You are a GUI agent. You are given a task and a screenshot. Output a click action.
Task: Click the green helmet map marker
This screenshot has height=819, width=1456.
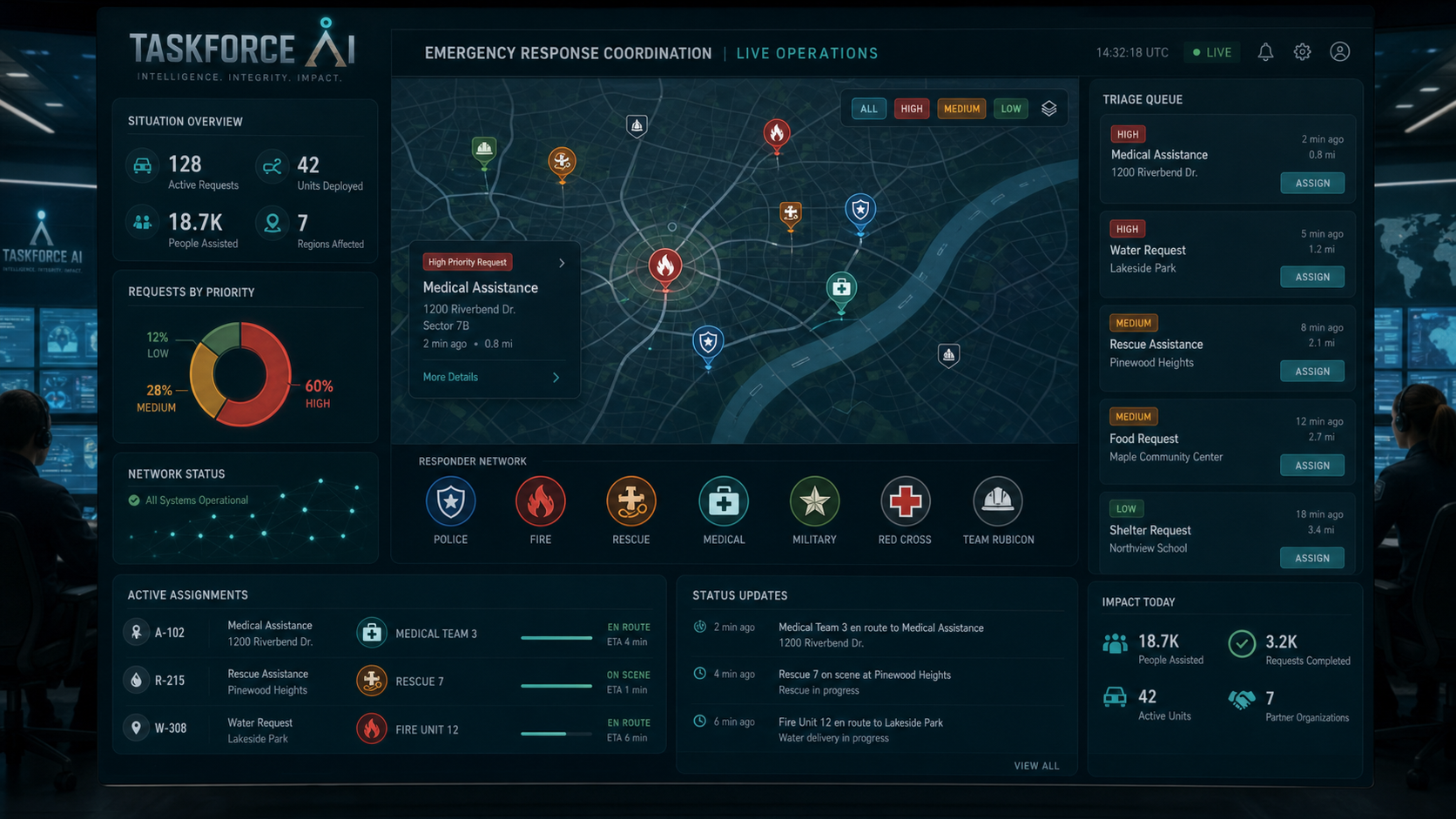[x=484, y=151]
